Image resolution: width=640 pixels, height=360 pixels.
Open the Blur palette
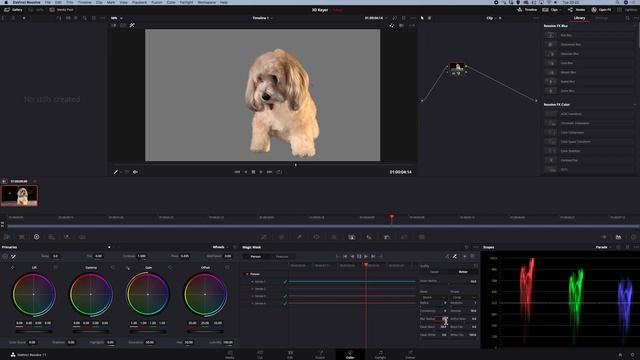point(369,237)
